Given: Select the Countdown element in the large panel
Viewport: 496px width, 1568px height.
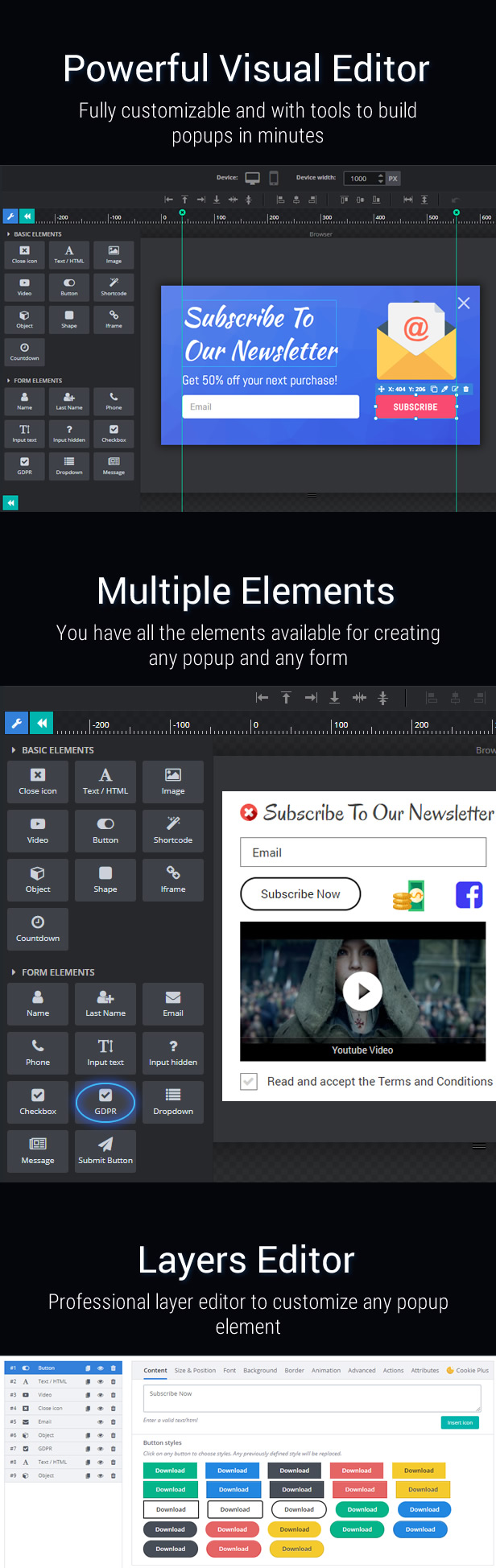Looking at the screenshot, I should (x=38, y=930).
